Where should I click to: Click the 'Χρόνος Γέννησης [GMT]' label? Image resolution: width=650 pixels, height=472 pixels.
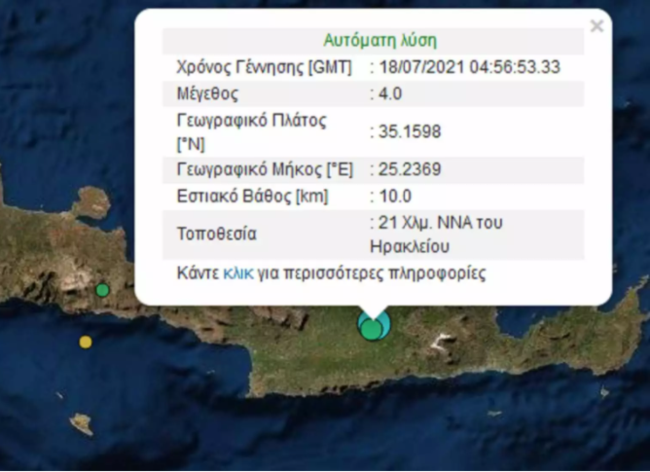[264, 67]
